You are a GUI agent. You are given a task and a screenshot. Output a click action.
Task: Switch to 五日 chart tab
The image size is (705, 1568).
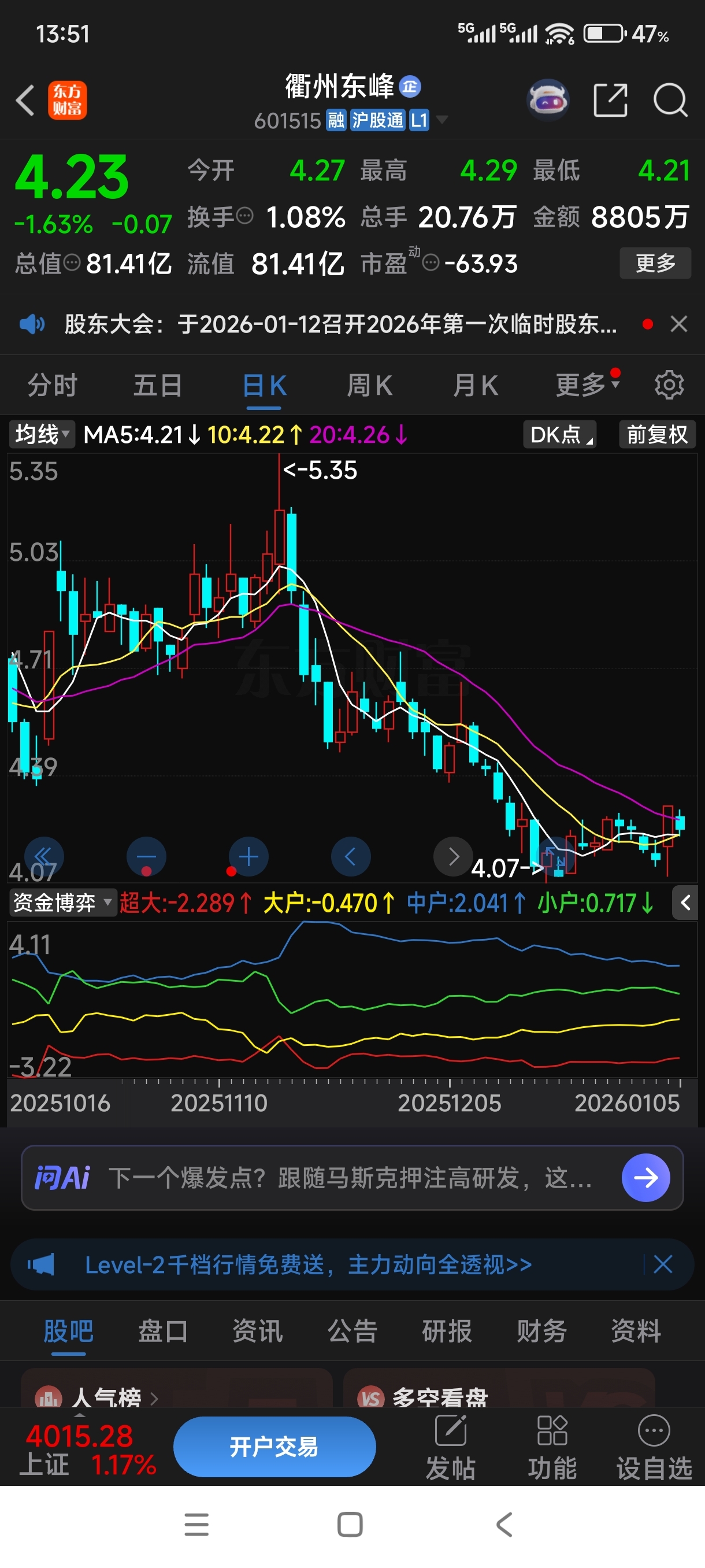point(158,385)
